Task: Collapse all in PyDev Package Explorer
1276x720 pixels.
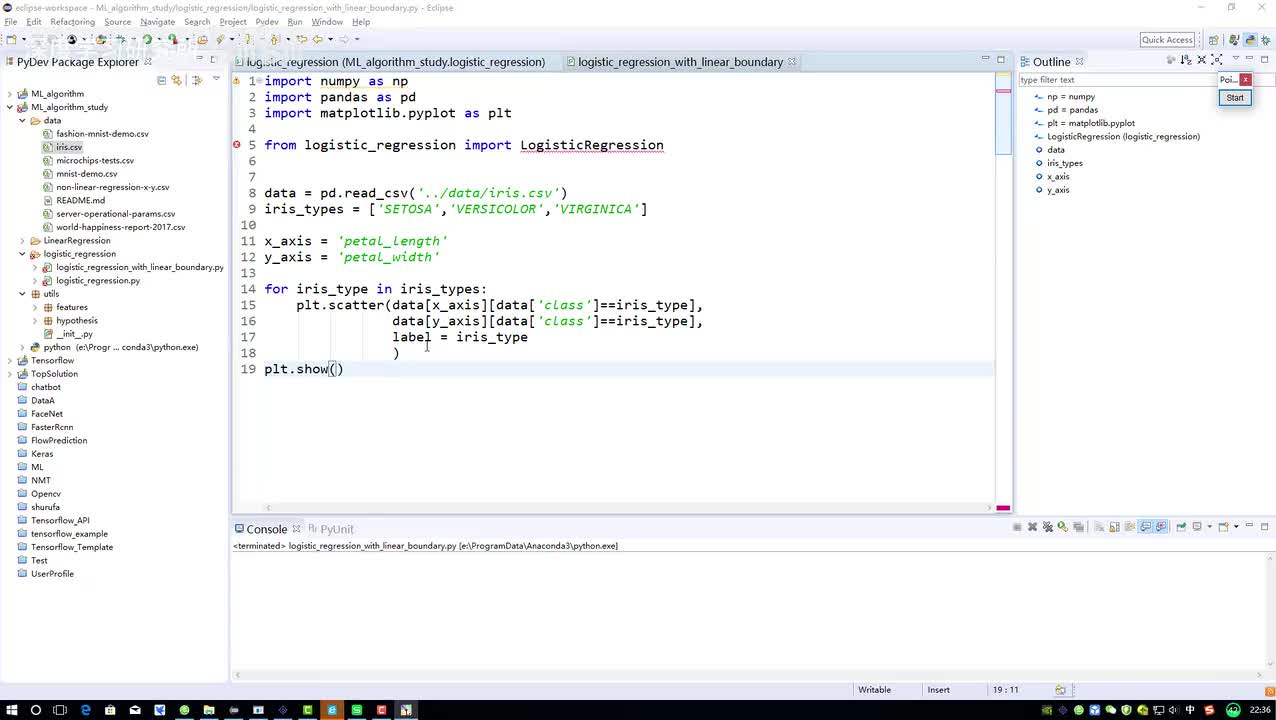Action: 162,80
